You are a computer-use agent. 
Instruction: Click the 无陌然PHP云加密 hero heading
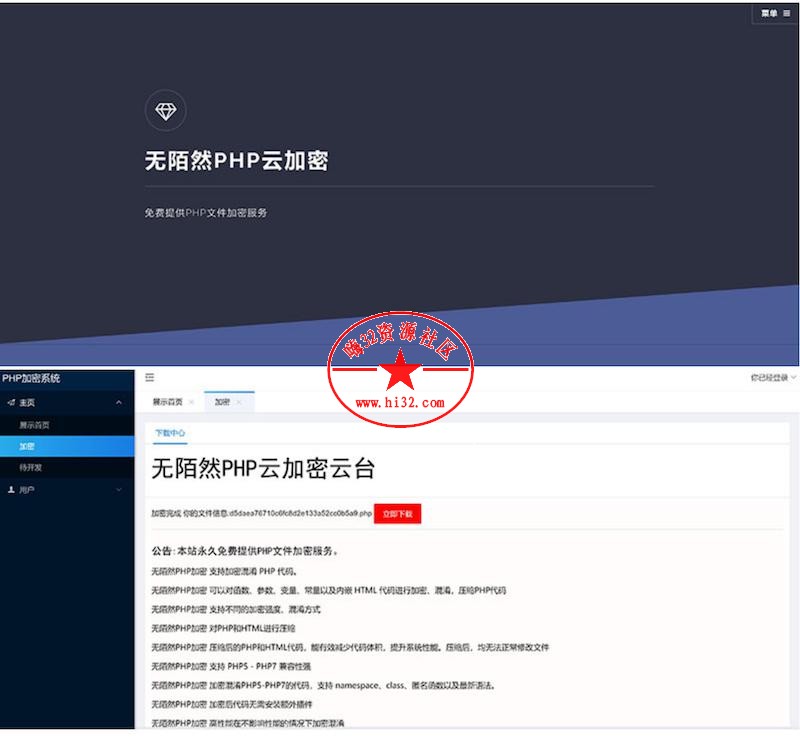(x=236, y=161)
